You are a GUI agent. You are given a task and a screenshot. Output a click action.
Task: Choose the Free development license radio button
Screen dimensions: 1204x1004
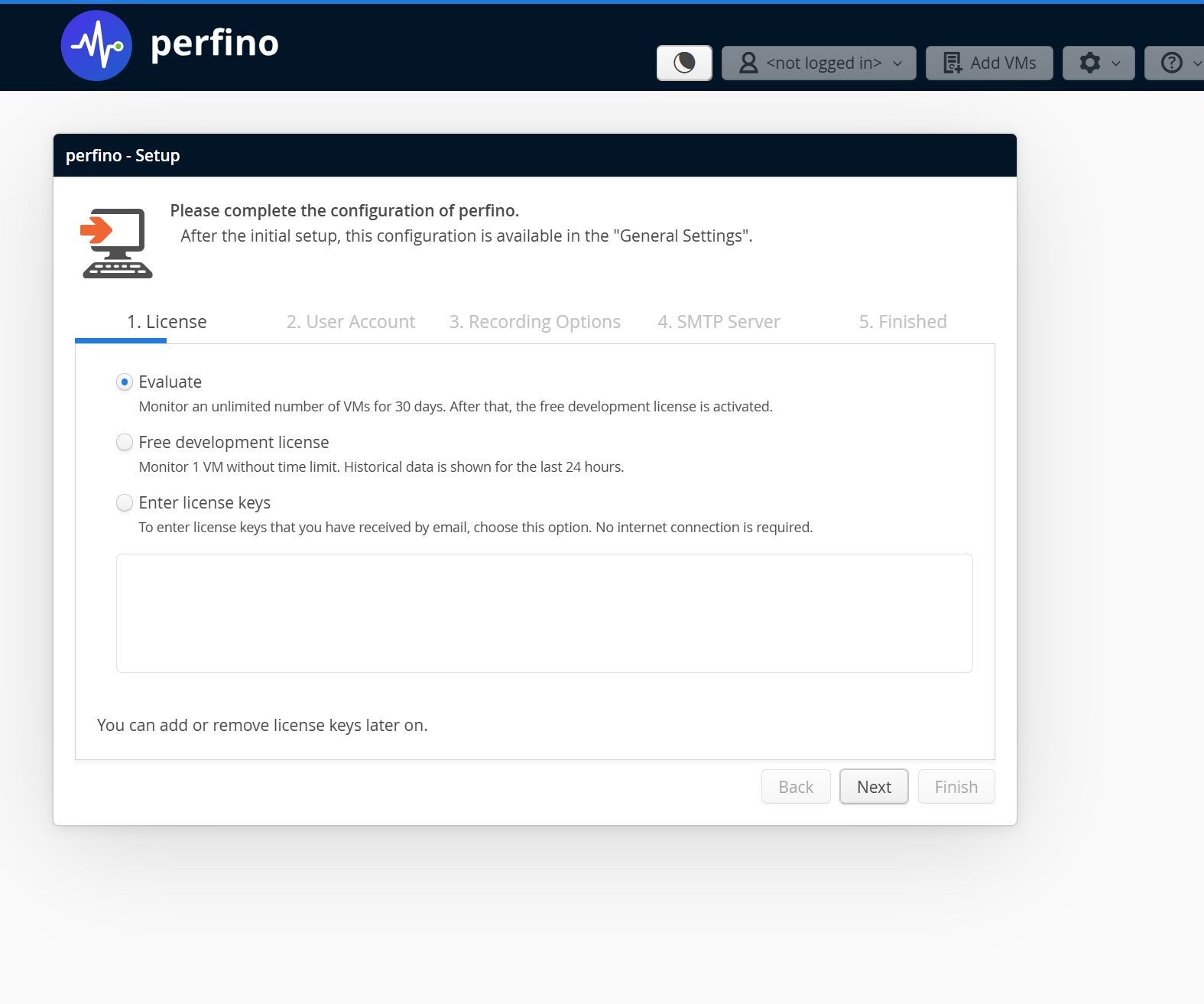[125, 442]
